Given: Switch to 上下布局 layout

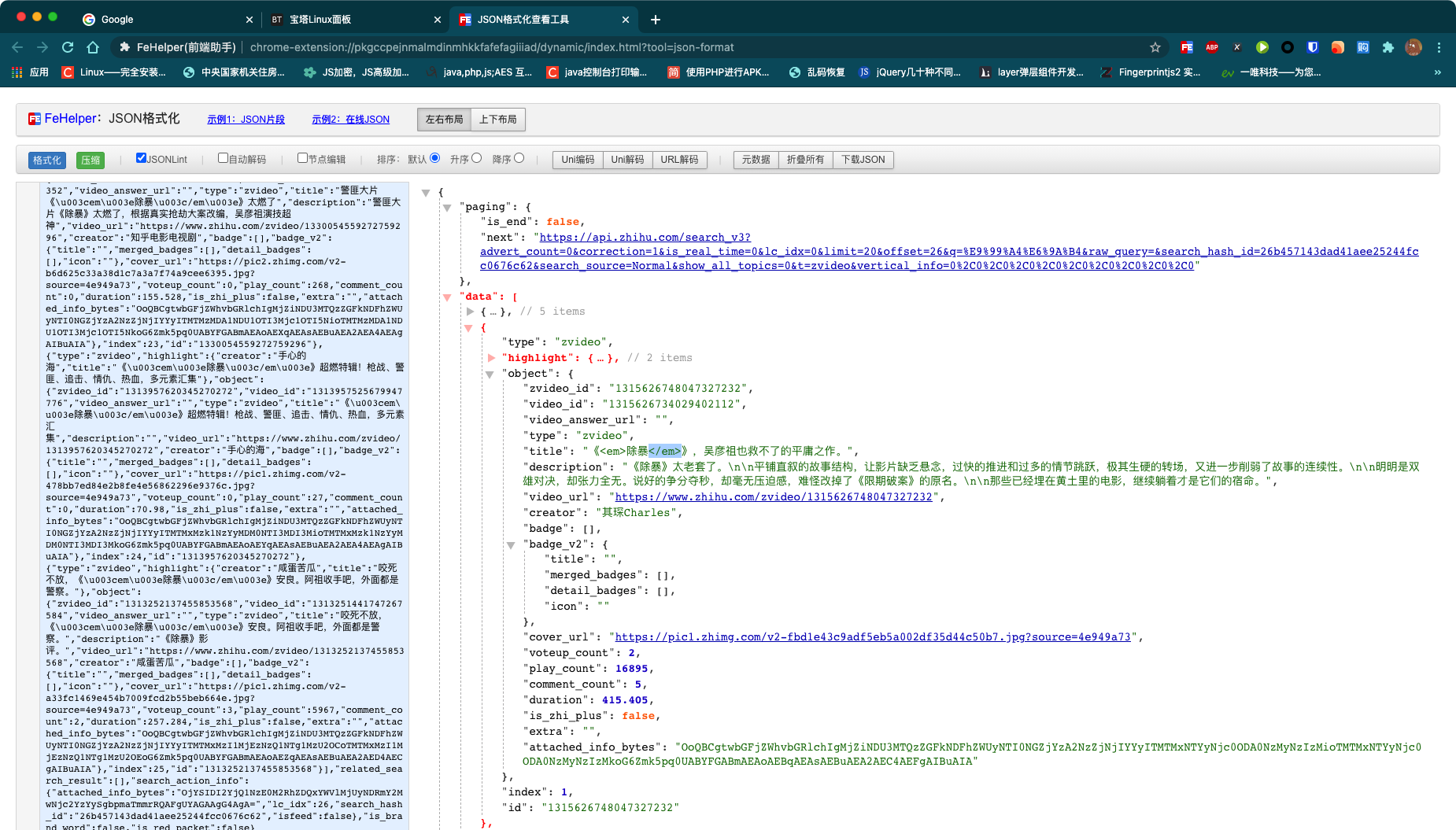Looking at the screenshot, I should [x=498, y=120].
